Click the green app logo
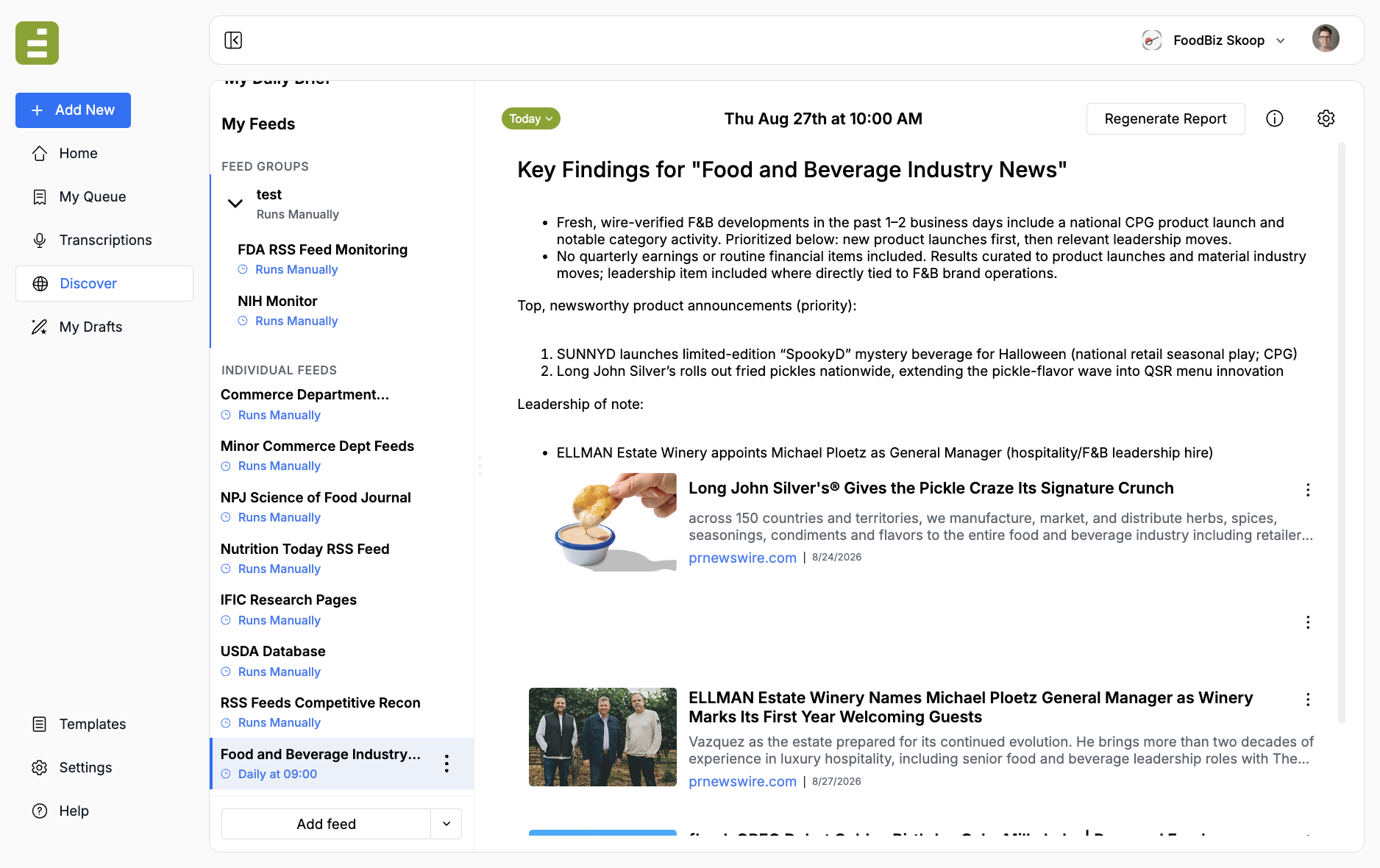 (x=37, y=43)
